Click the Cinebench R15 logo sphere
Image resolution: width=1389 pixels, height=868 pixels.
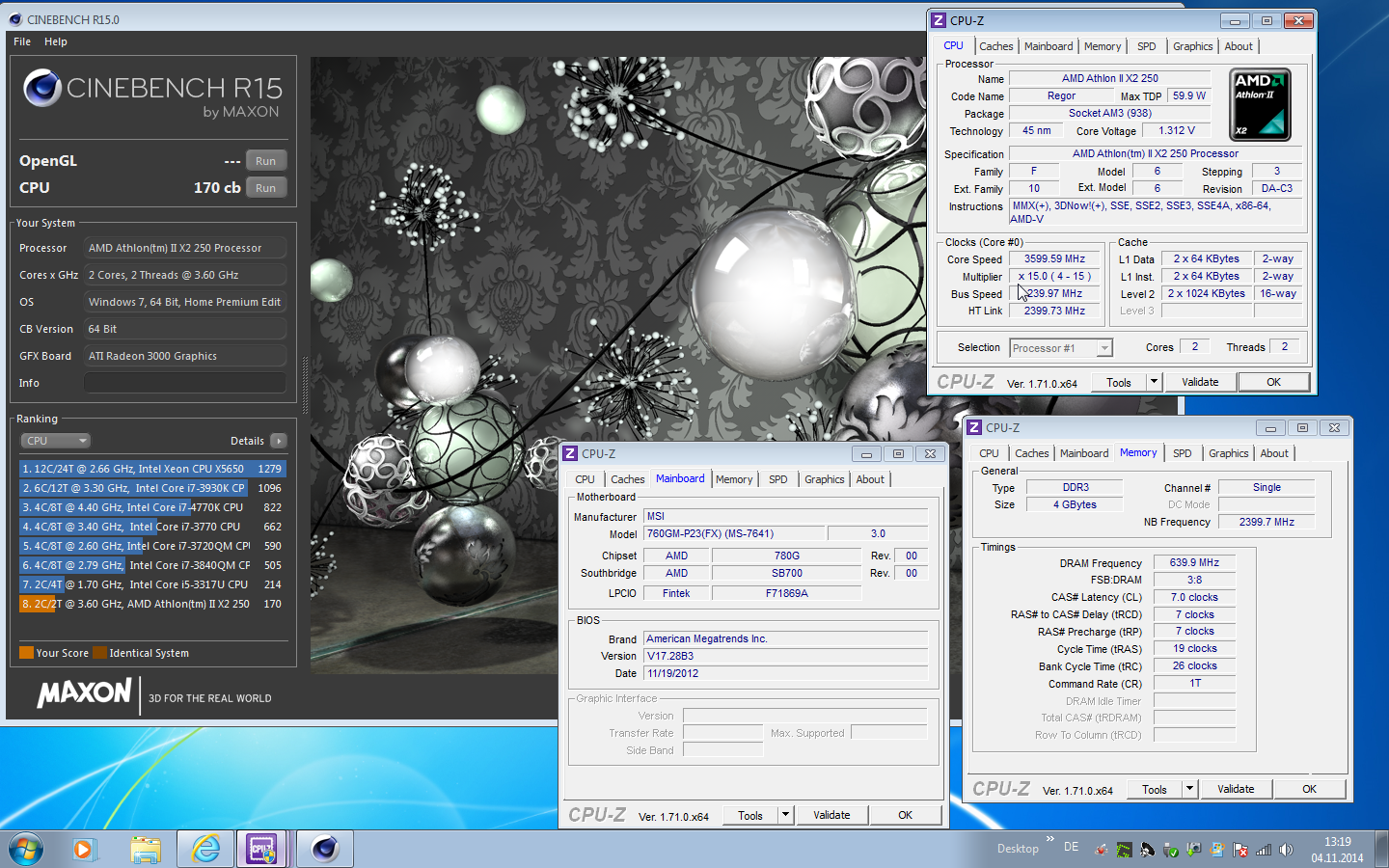pos(41,88)
